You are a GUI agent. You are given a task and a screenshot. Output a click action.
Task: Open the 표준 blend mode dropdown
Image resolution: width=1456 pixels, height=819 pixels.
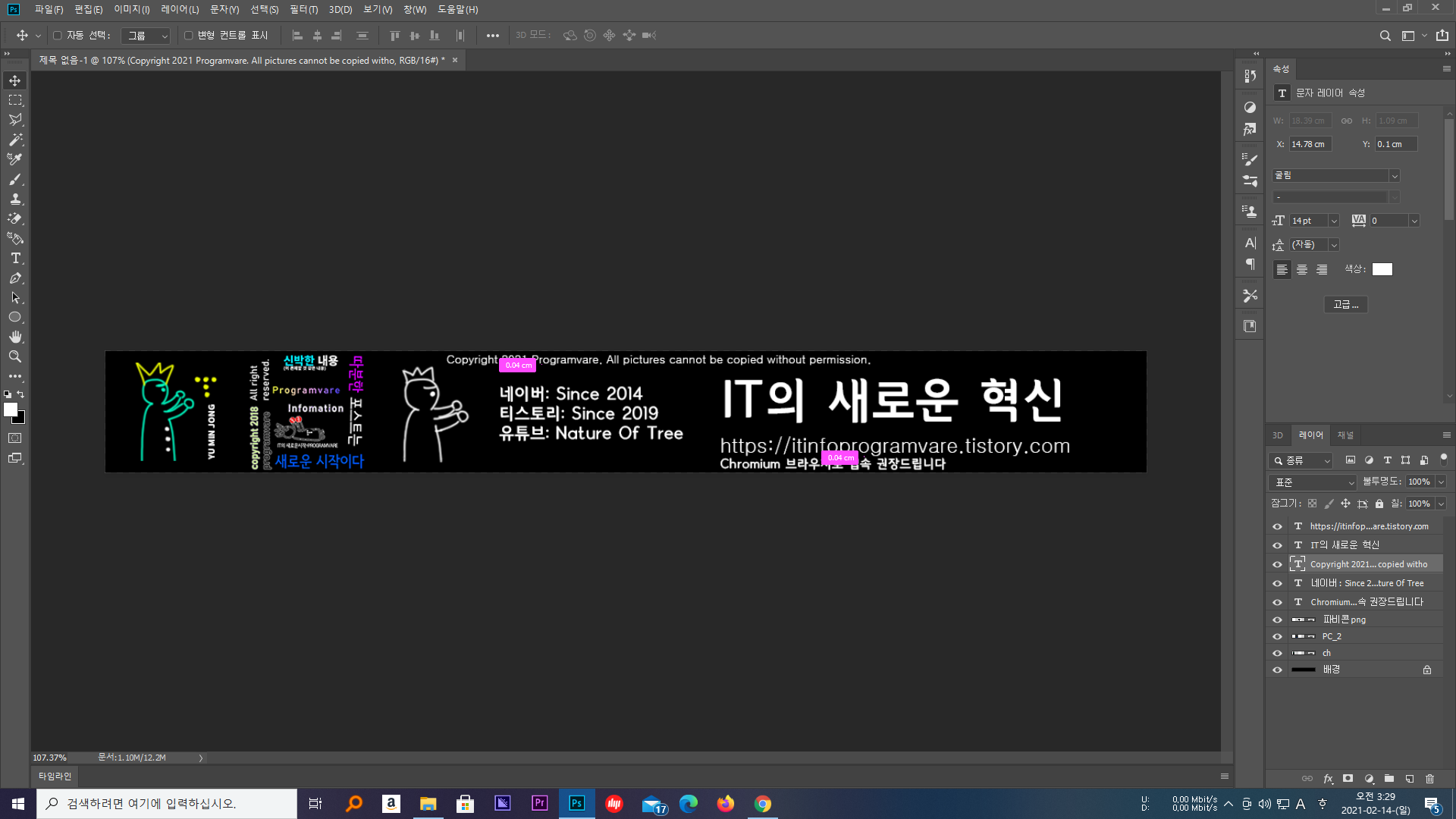[1313, 482]
